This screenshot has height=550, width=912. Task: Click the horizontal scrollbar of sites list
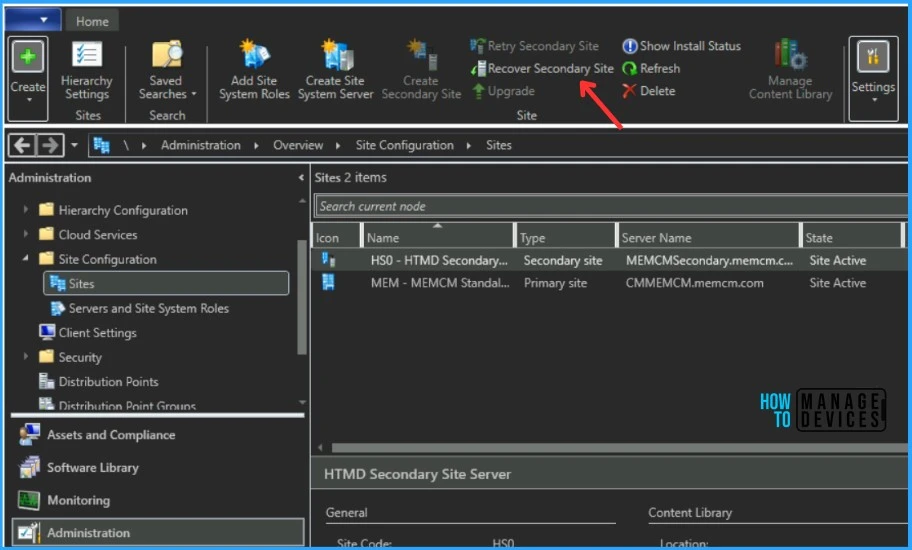click(x=619, y=448)
